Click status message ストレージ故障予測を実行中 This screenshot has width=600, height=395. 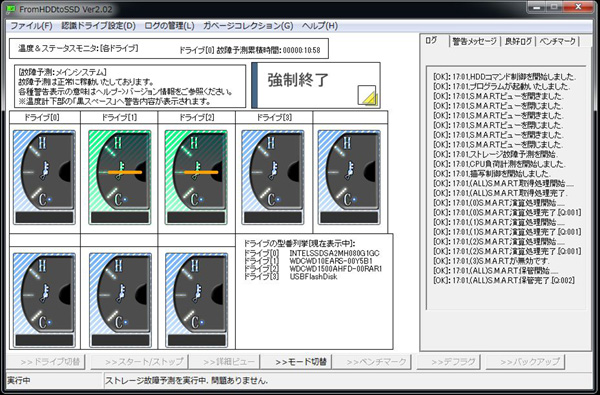[186, 381]
